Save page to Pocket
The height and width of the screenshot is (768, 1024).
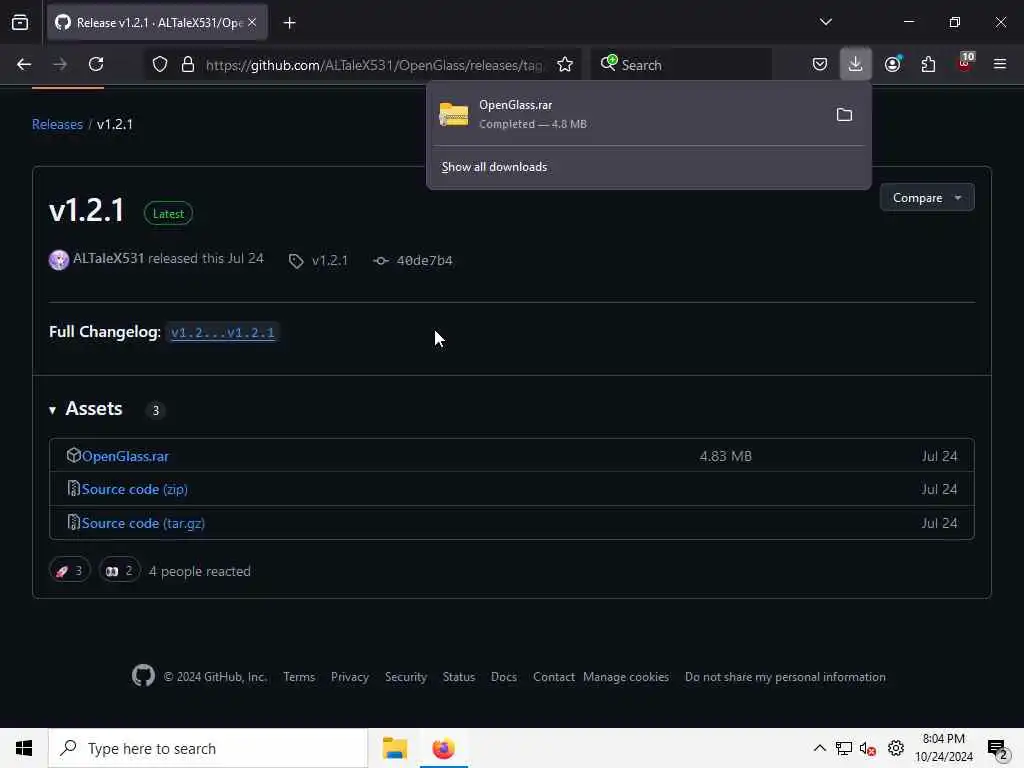coord(820,64)
